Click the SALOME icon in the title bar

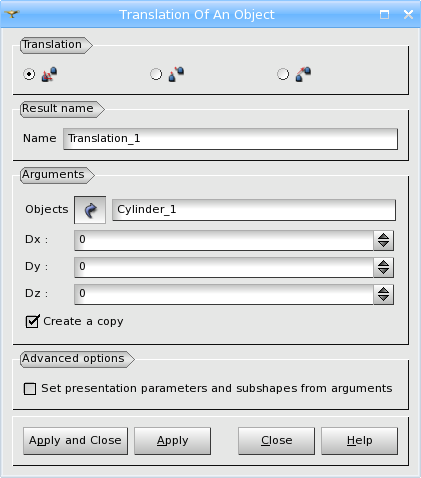tap(12, 14)
